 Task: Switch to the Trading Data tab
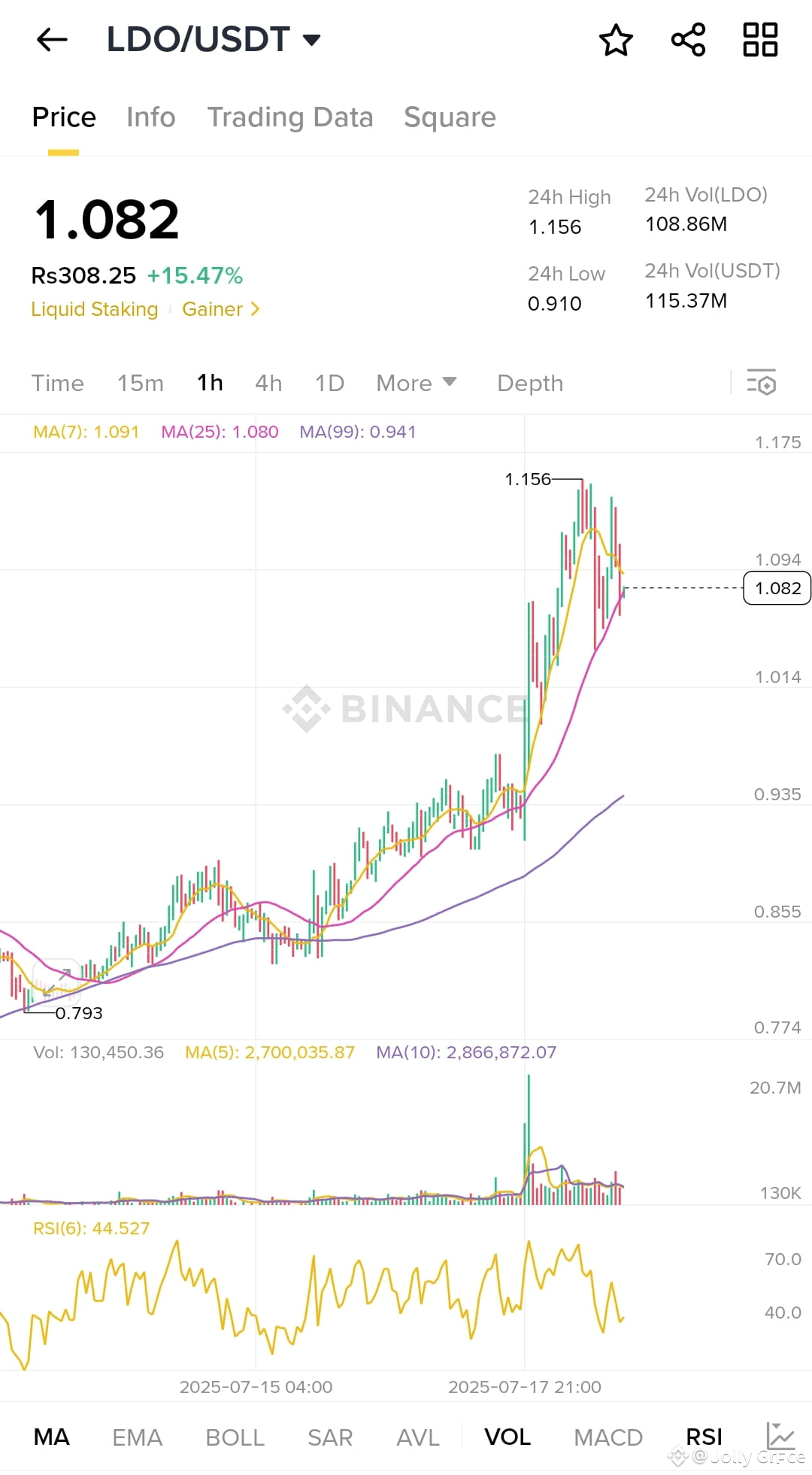coord(290,117)
